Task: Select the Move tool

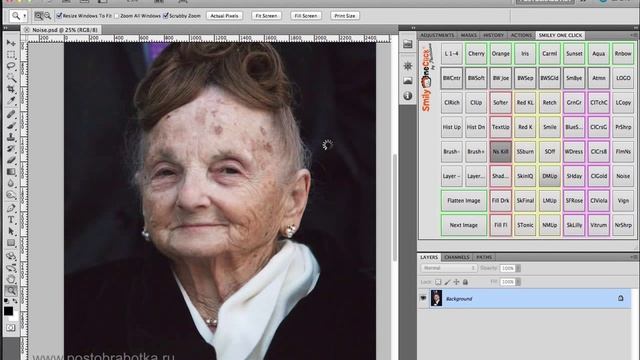Action: (x=11, y=43)
